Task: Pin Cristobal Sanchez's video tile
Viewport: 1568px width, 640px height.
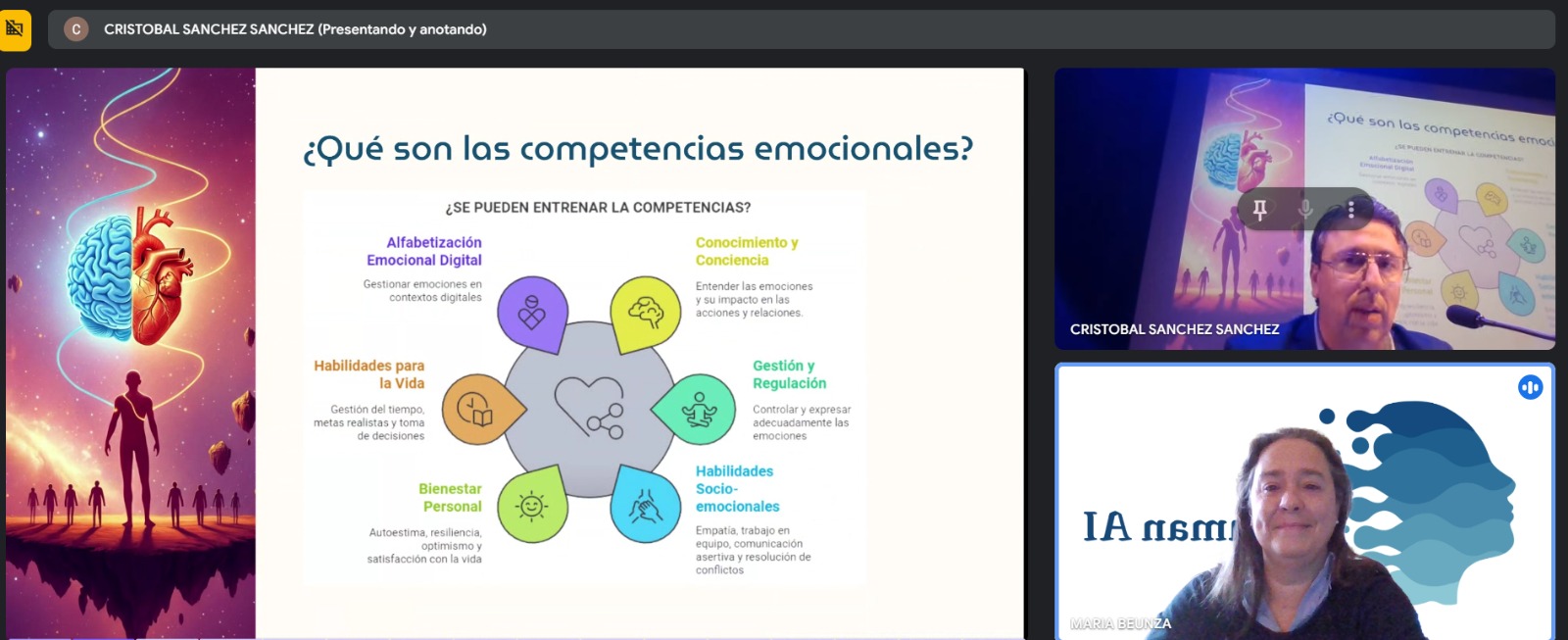Action: tap(1260, 209)
